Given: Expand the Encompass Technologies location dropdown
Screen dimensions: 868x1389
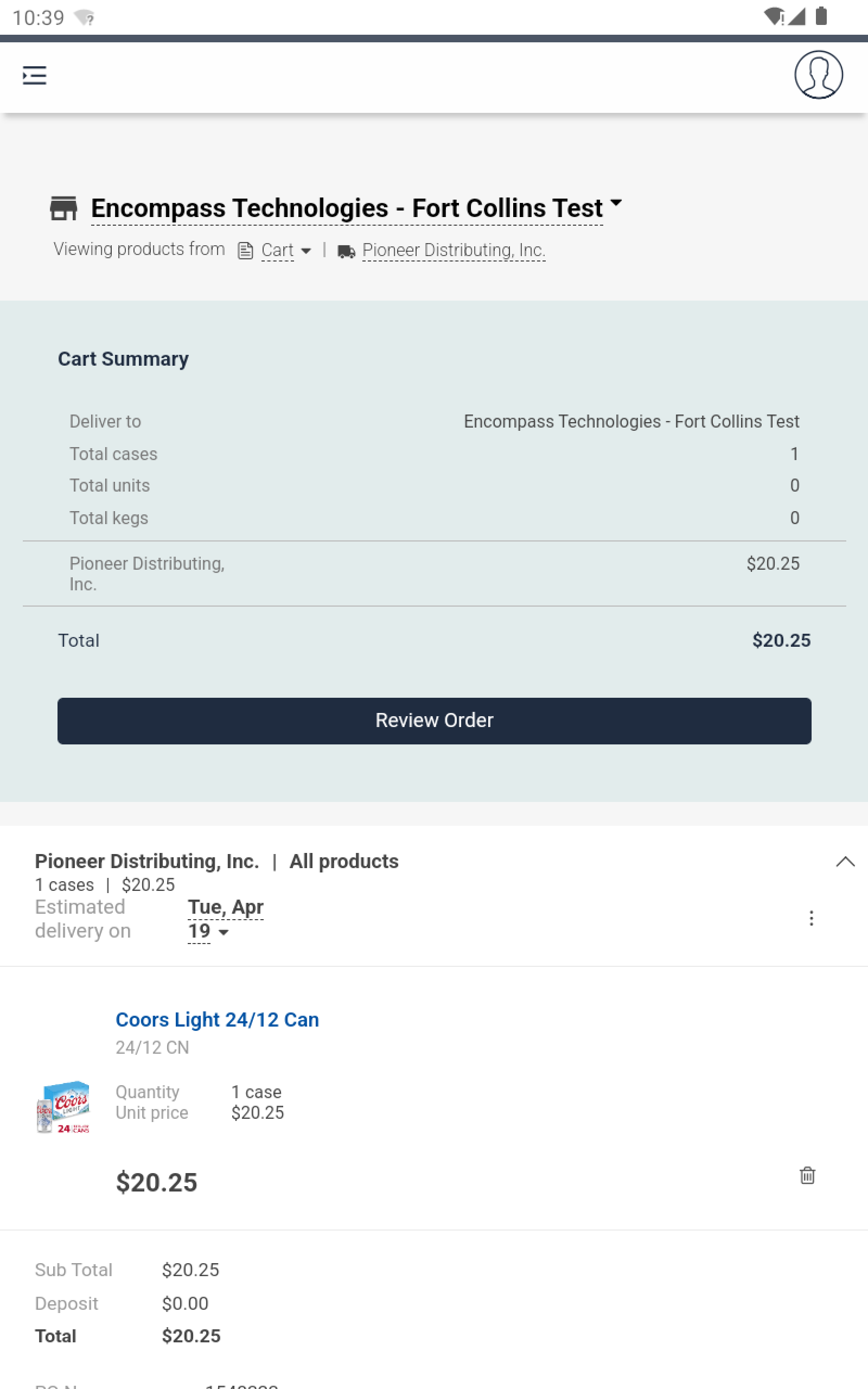Looking at the screenshot, I should click(x=616, y=202).
